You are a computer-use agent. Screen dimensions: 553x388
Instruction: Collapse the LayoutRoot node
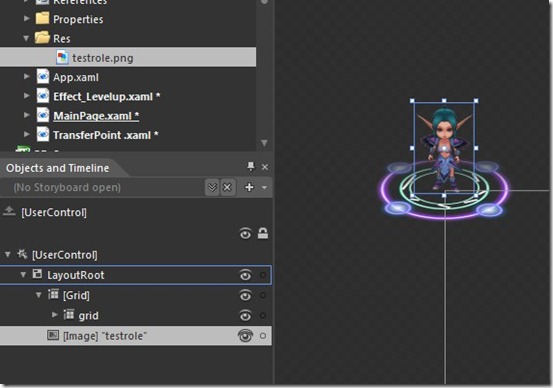[23, 274]
